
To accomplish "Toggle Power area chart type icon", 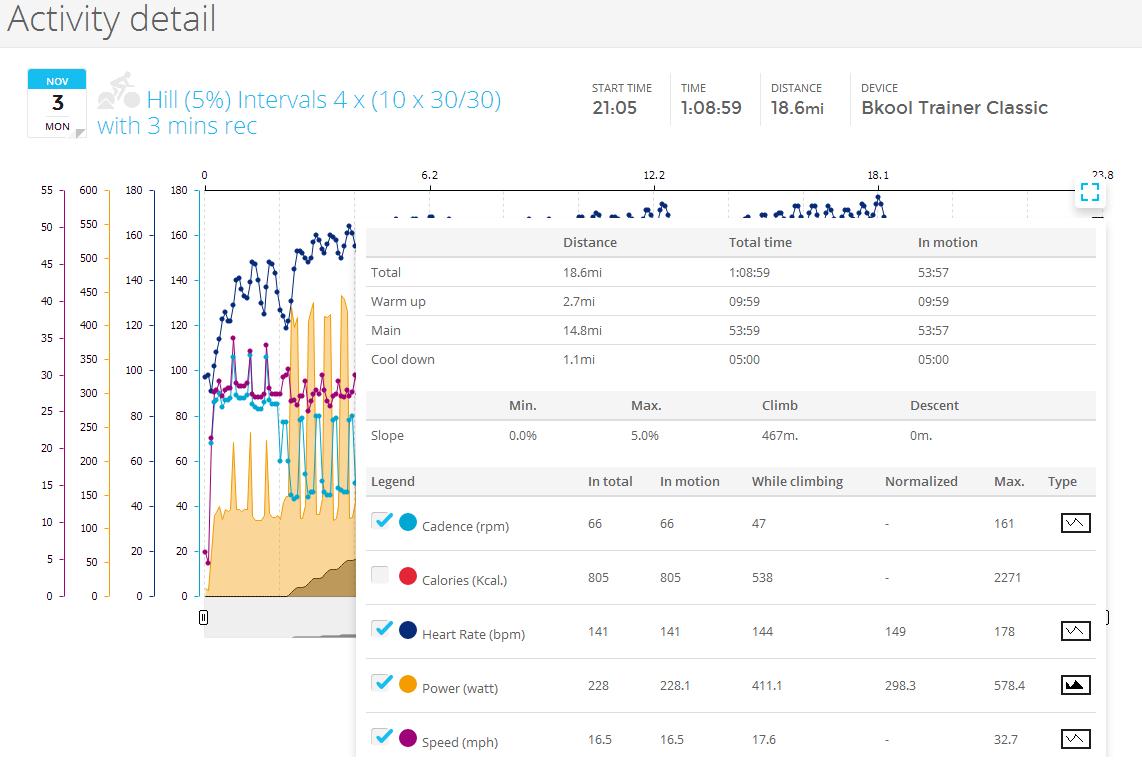I will pyautogui.click(x=1075, y=685).
